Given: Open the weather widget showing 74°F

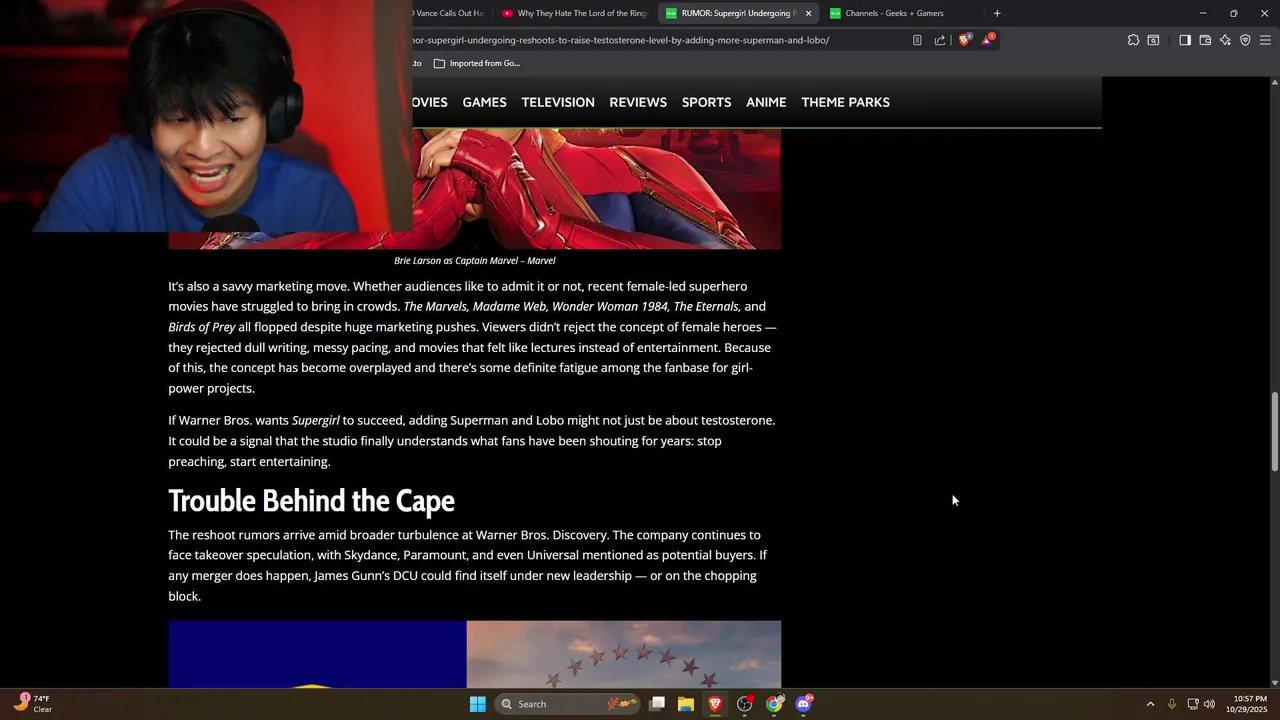Looking at the screenshot, I should click(x=32, y=704).
